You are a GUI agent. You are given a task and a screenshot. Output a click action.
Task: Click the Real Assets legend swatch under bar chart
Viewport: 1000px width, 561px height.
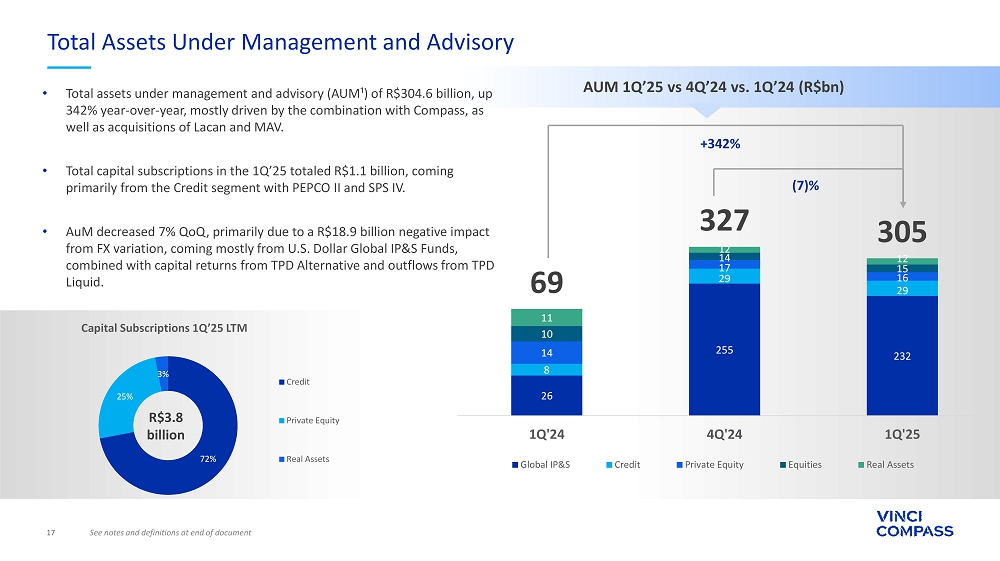coord(859,465)
